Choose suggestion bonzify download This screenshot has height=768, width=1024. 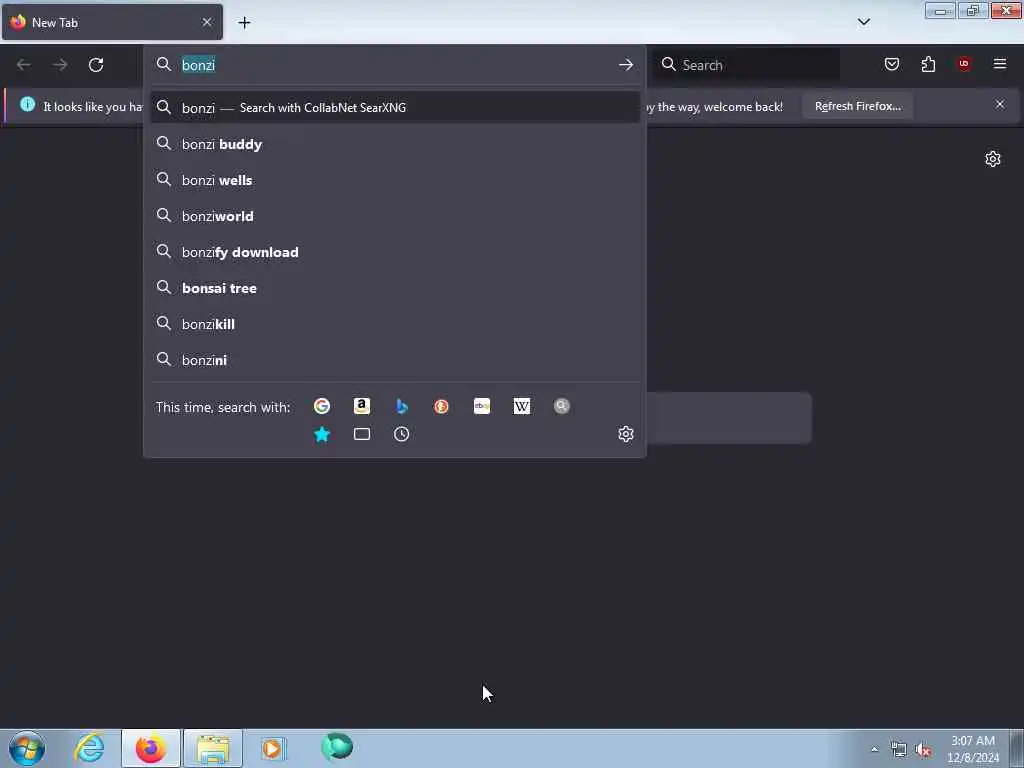tap(394, 252)
